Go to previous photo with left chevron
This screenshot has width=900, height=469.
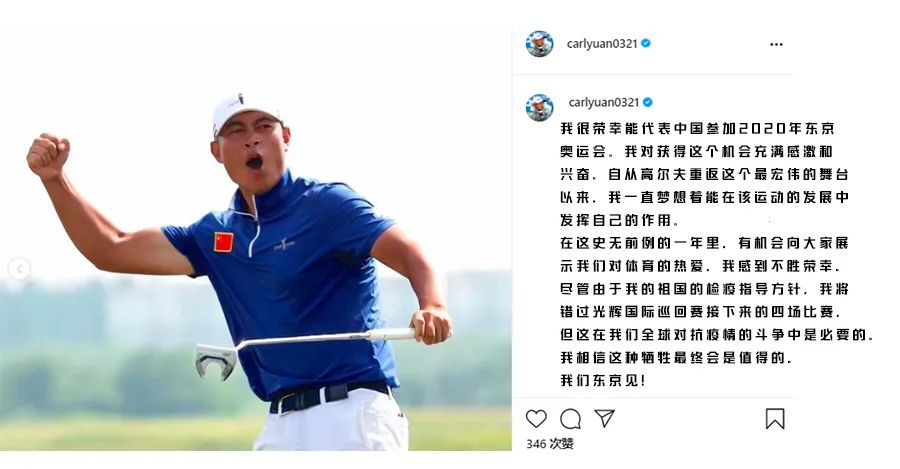pos(20,269)
